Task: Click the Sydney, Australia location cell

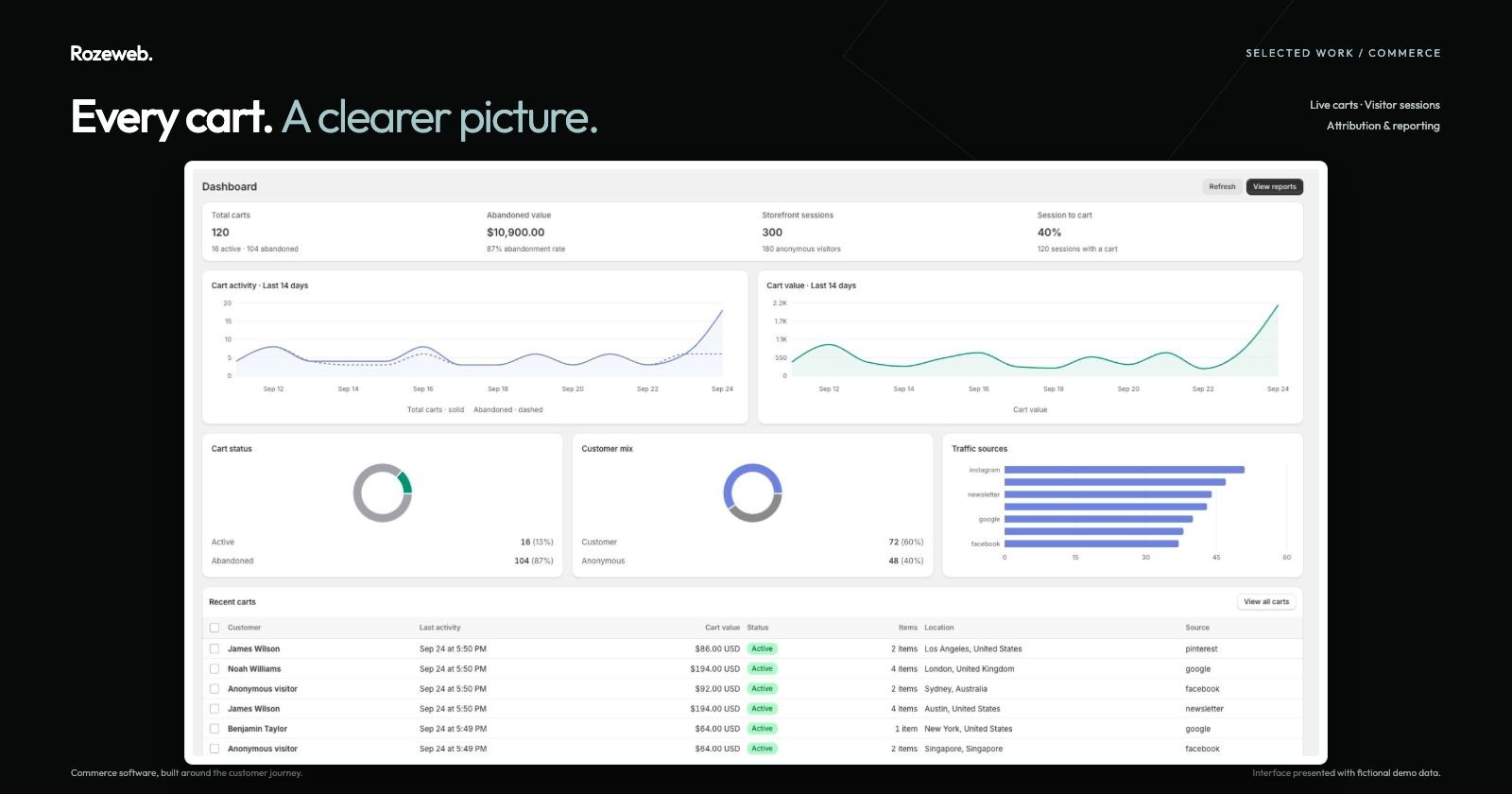Action: (955, 689)
